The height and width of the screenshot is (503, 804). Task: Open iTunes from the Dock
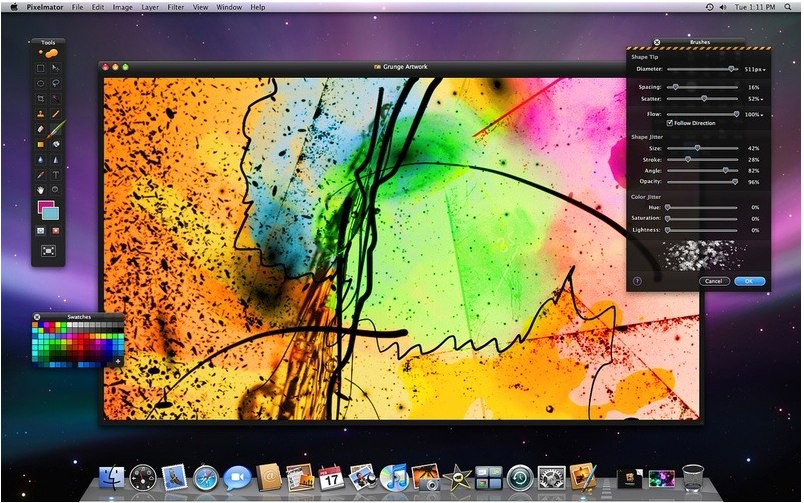394,477
